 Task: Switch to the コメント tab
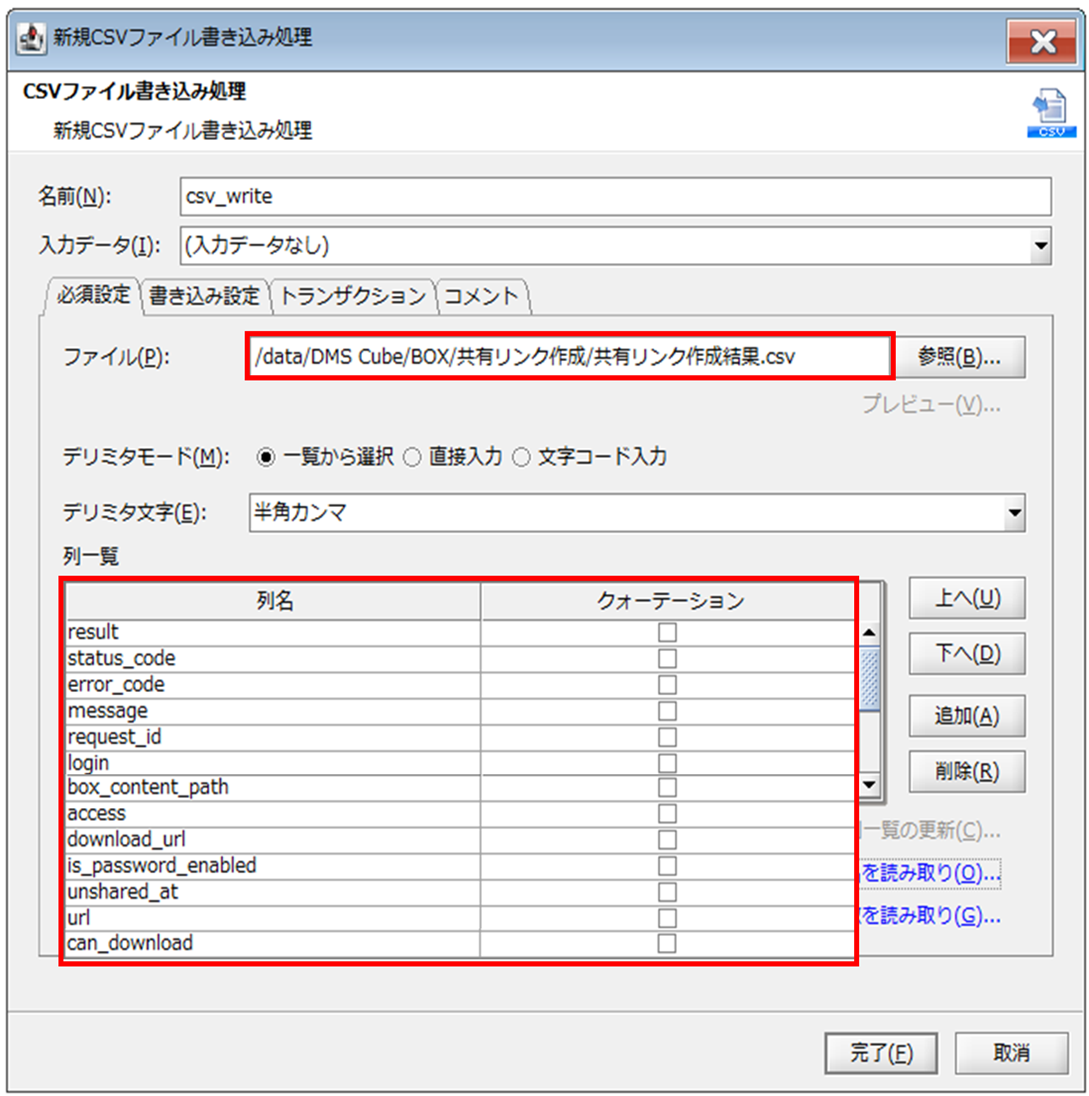coord(482,296)
